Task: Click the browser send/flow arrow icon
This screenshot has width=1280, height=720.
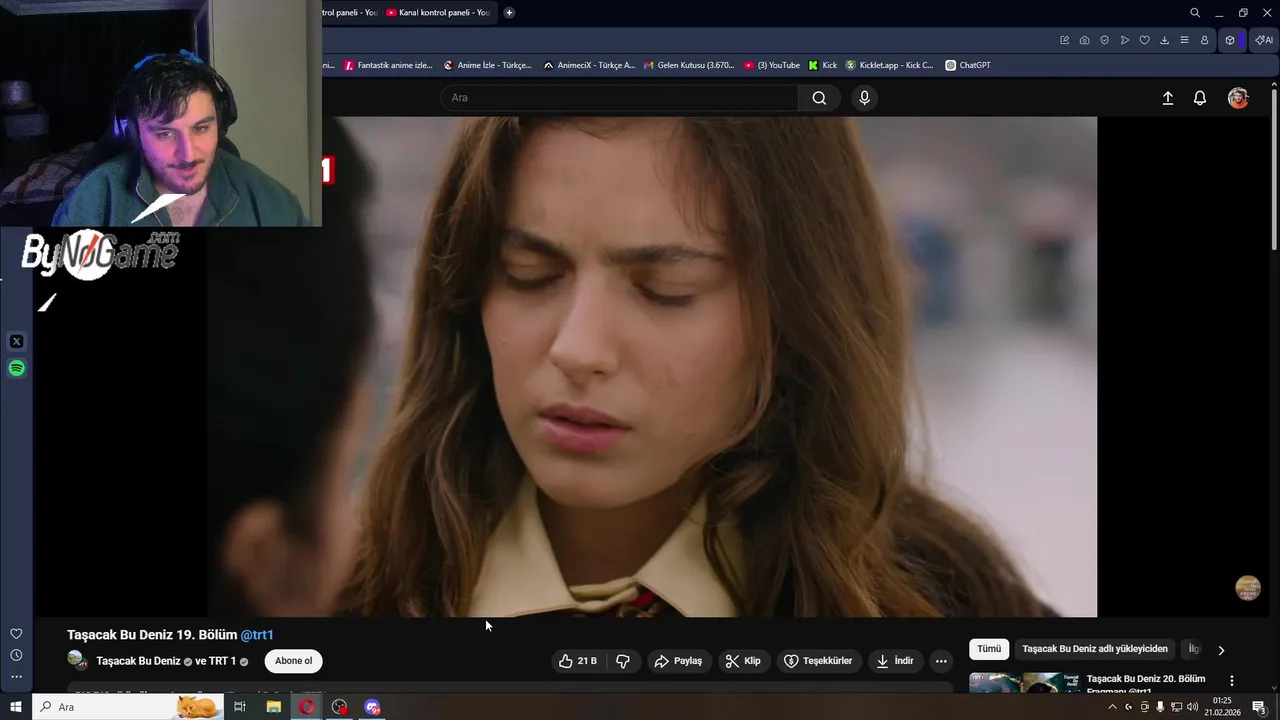Action: click(1124, 40)
